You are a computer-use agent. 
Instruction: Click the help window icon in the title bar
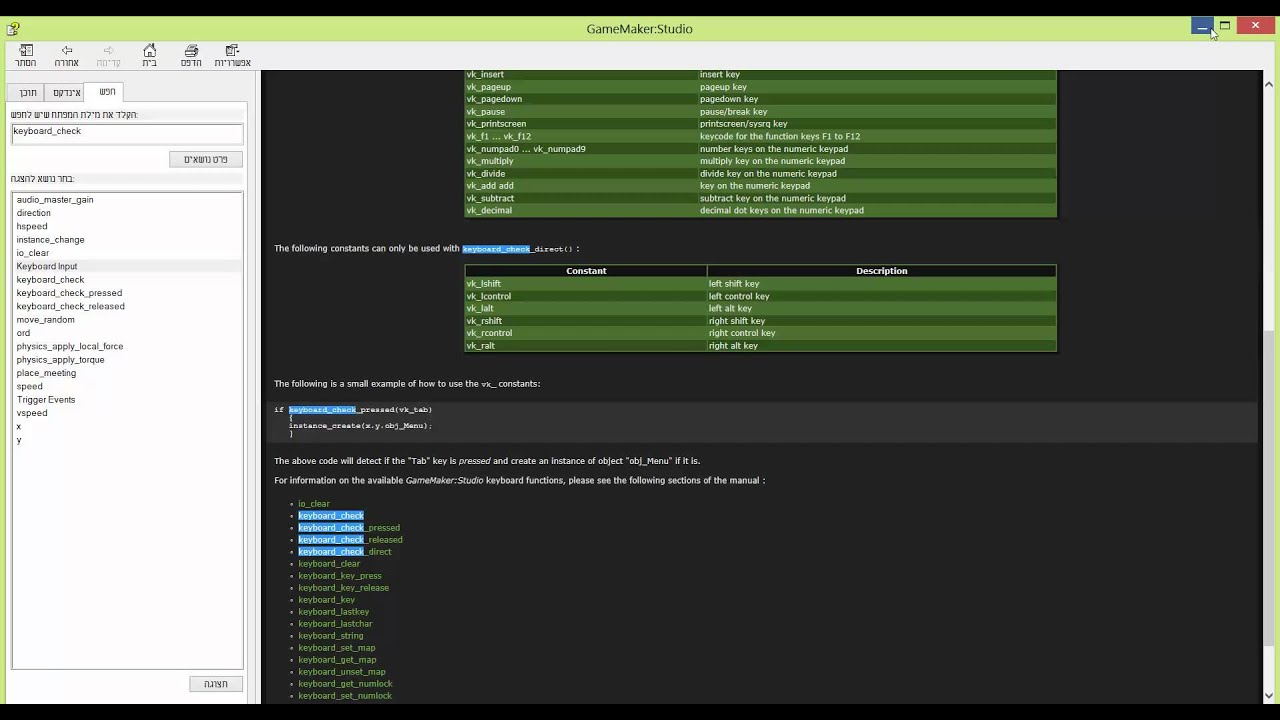point(13,28)
